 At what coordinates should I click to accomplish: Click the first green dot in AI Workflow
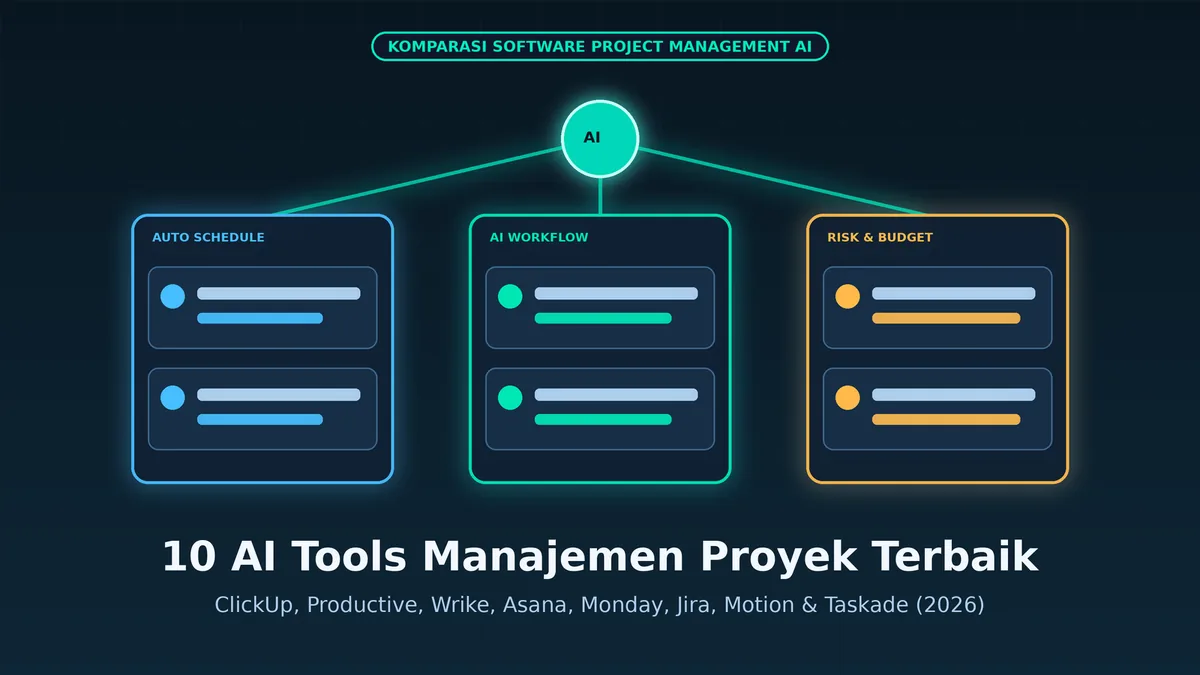coord(510,296)
